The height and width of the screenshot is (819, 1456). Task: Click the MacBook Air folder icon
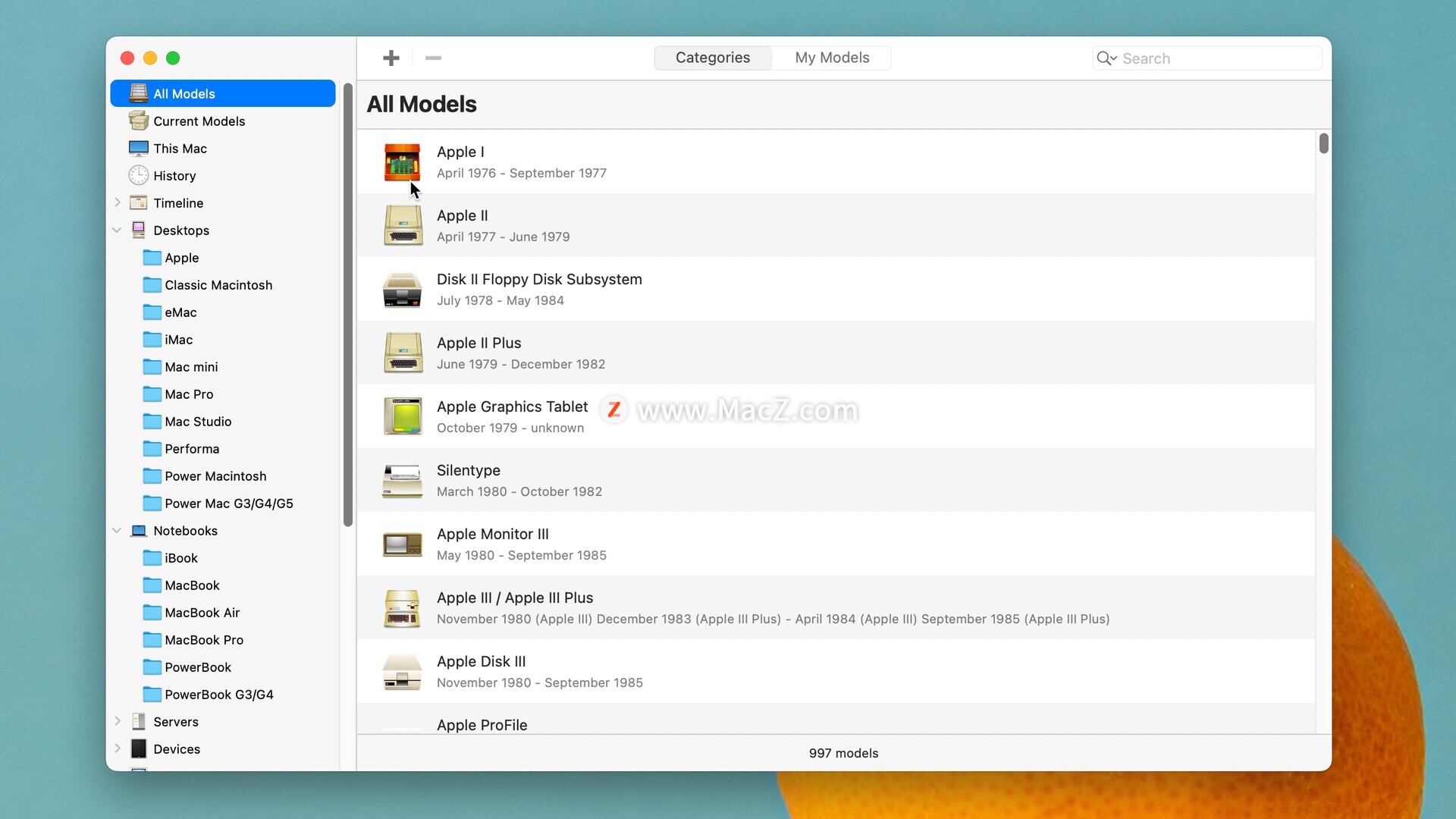tap(152, 612)
